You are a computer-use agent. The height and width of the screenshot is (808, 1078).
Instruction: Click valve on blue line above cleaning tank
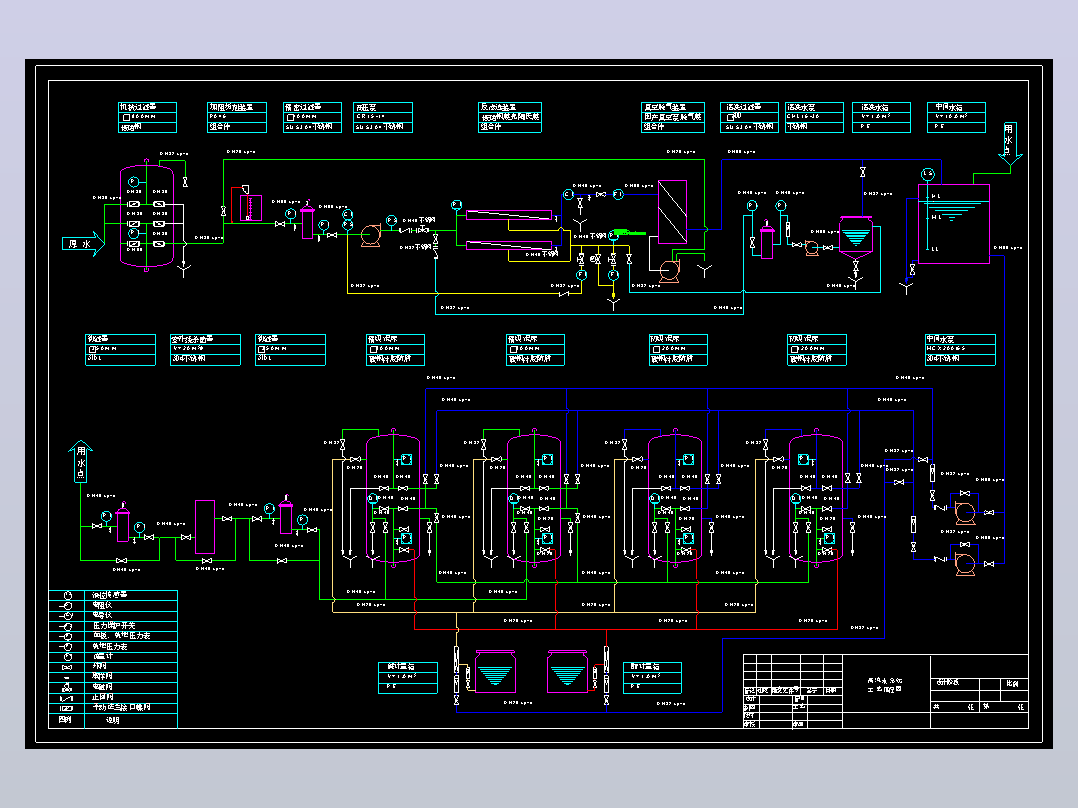pos(863,172)
